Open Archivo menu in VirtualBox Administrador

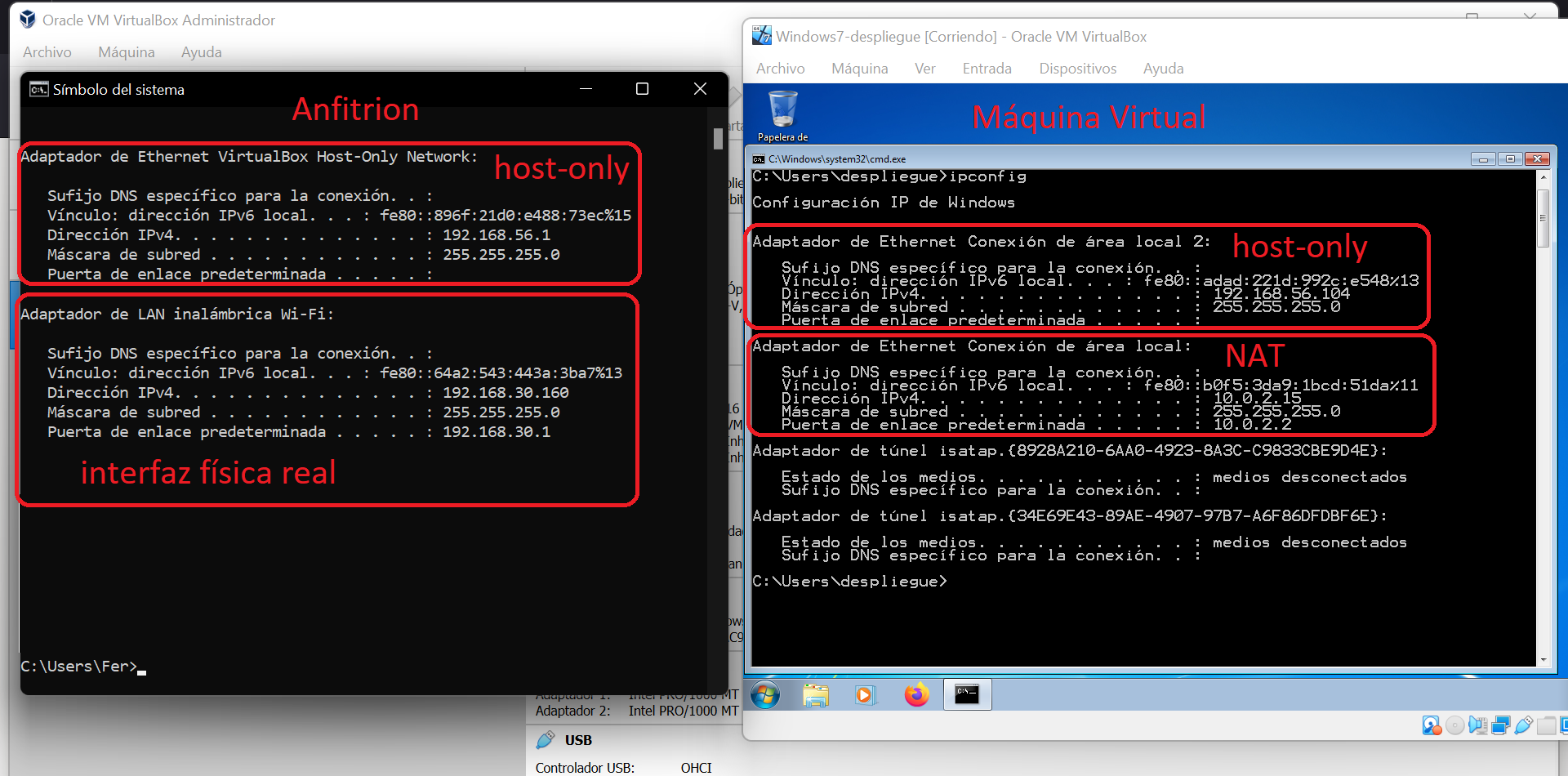coord(47,52)
